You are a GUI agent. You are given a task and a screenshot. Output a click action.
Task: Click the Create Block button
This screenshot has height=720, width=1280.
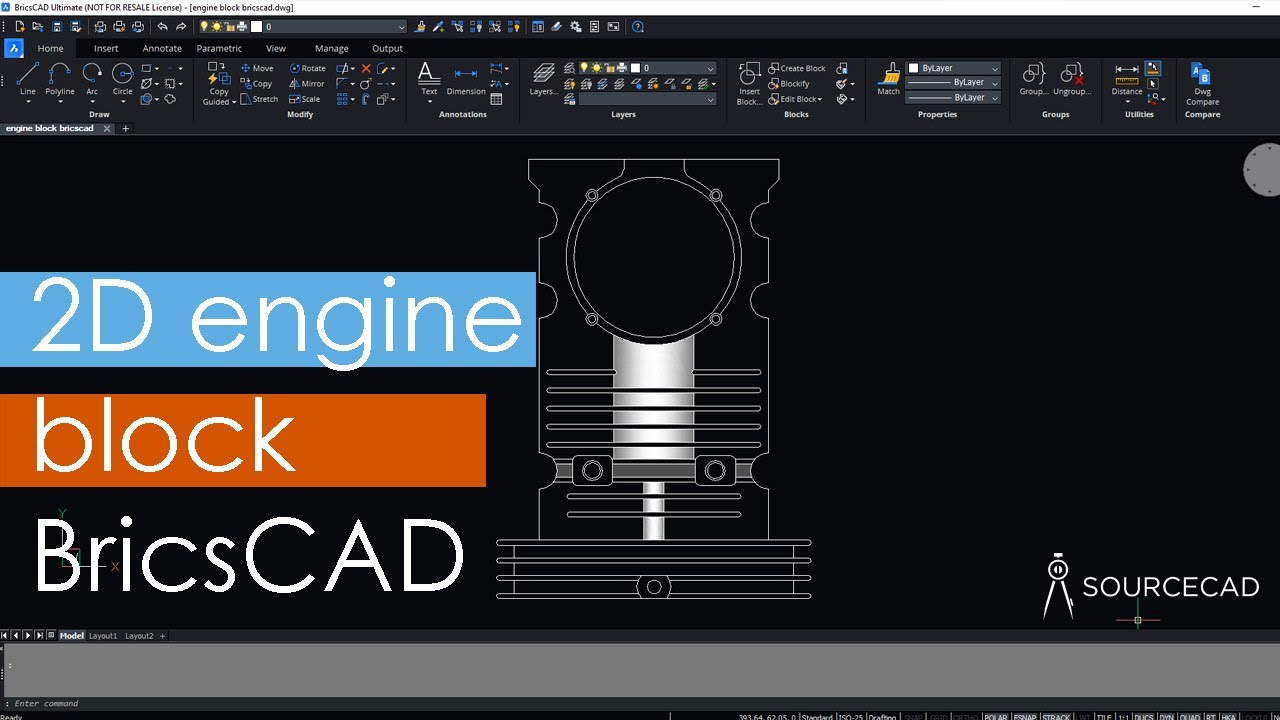pyautogui.click(x=797, y=68)
